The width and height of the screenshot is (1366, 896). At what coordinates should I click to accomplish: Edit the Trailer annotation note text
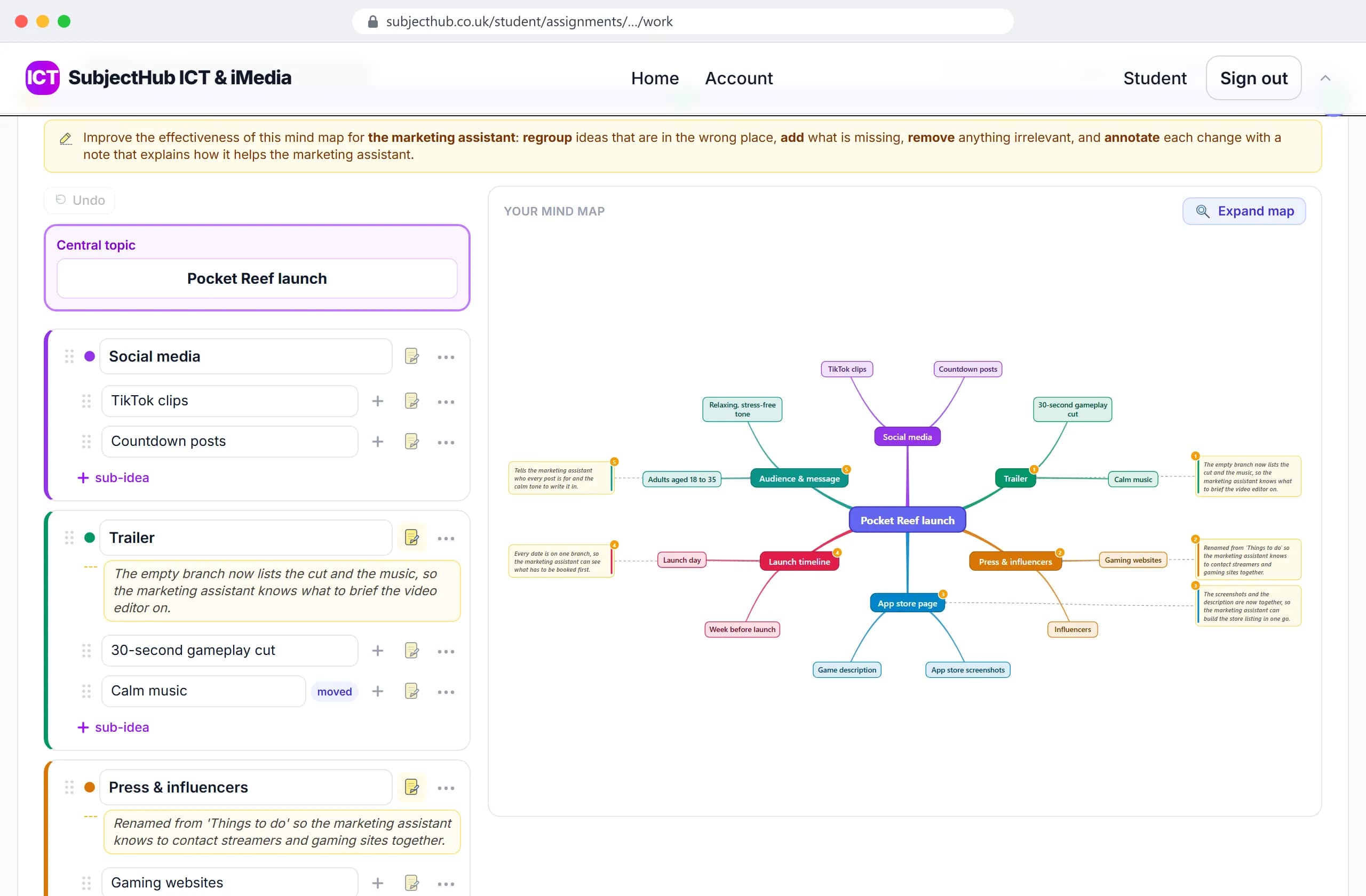[282, 591]
